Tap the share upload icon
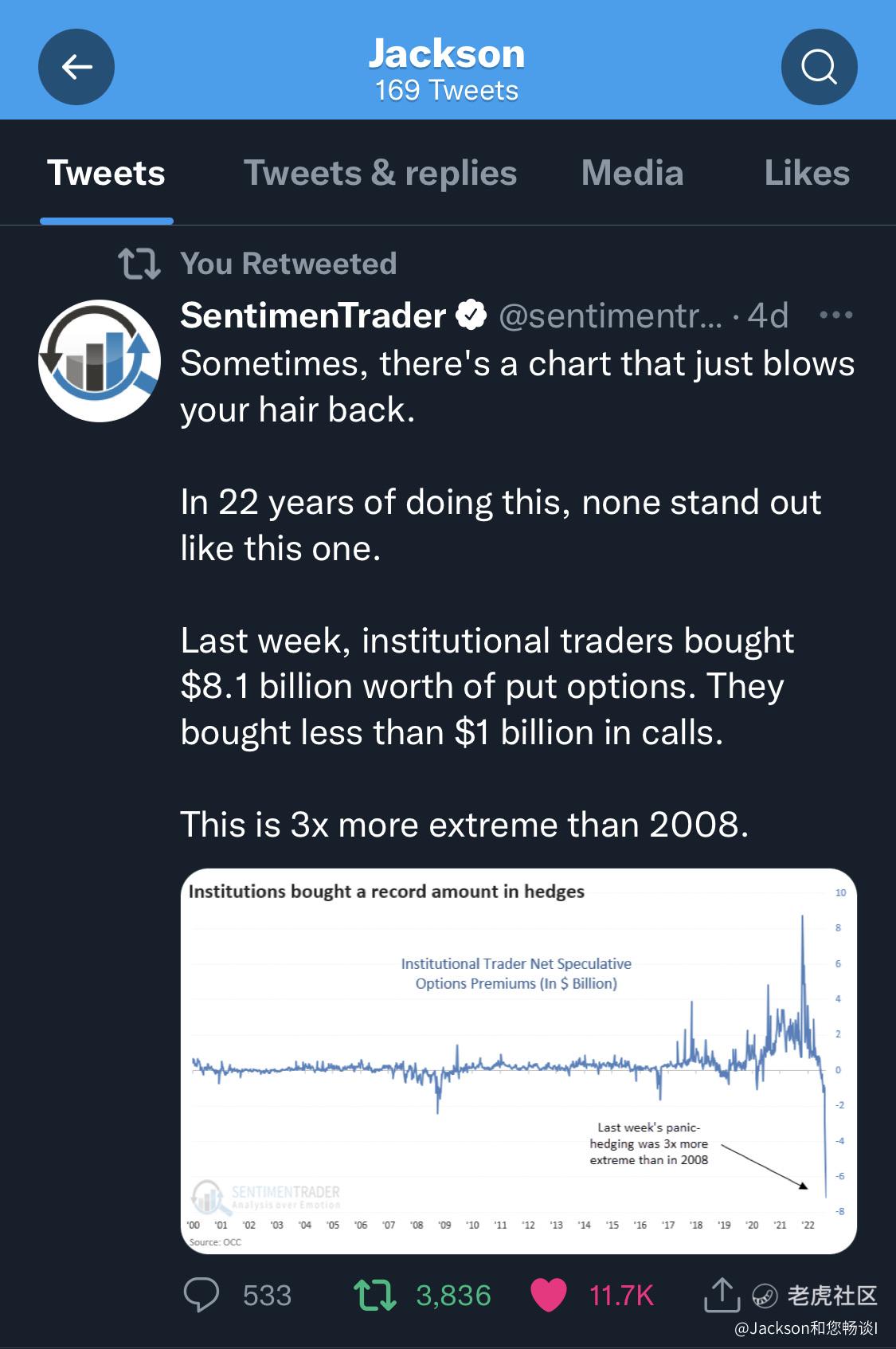896x1349 pixels. 722,1295
